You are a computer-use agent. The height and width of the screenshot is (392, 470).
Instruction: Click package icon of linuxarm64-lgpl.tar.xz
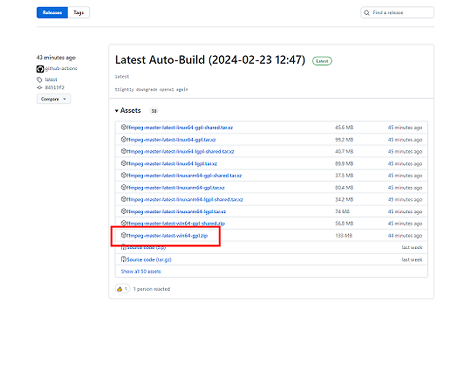coord(123,211)
